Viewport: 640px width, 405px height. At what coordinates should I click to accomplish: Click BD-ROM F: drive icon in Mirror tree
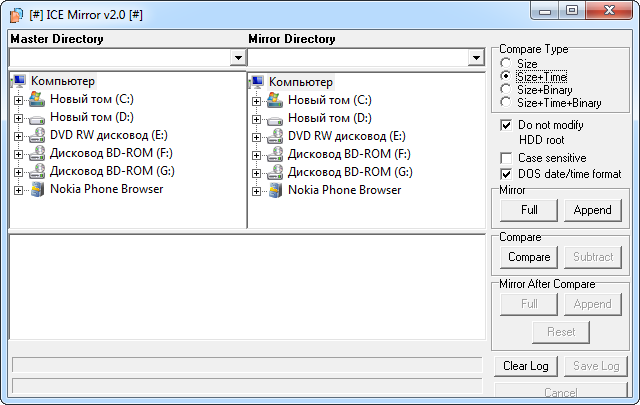[x=275, y=154]
